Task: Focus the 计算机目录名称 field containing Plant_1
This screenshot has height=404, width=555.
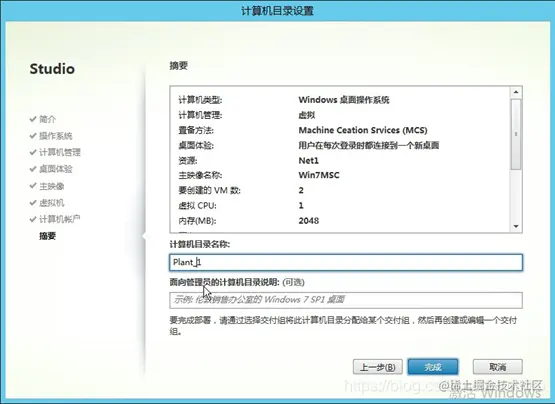Action: (x=346, y=262)
